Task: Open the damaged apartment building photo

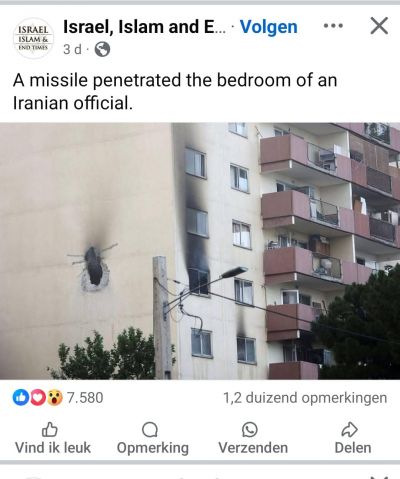Action: coord(200,251)
